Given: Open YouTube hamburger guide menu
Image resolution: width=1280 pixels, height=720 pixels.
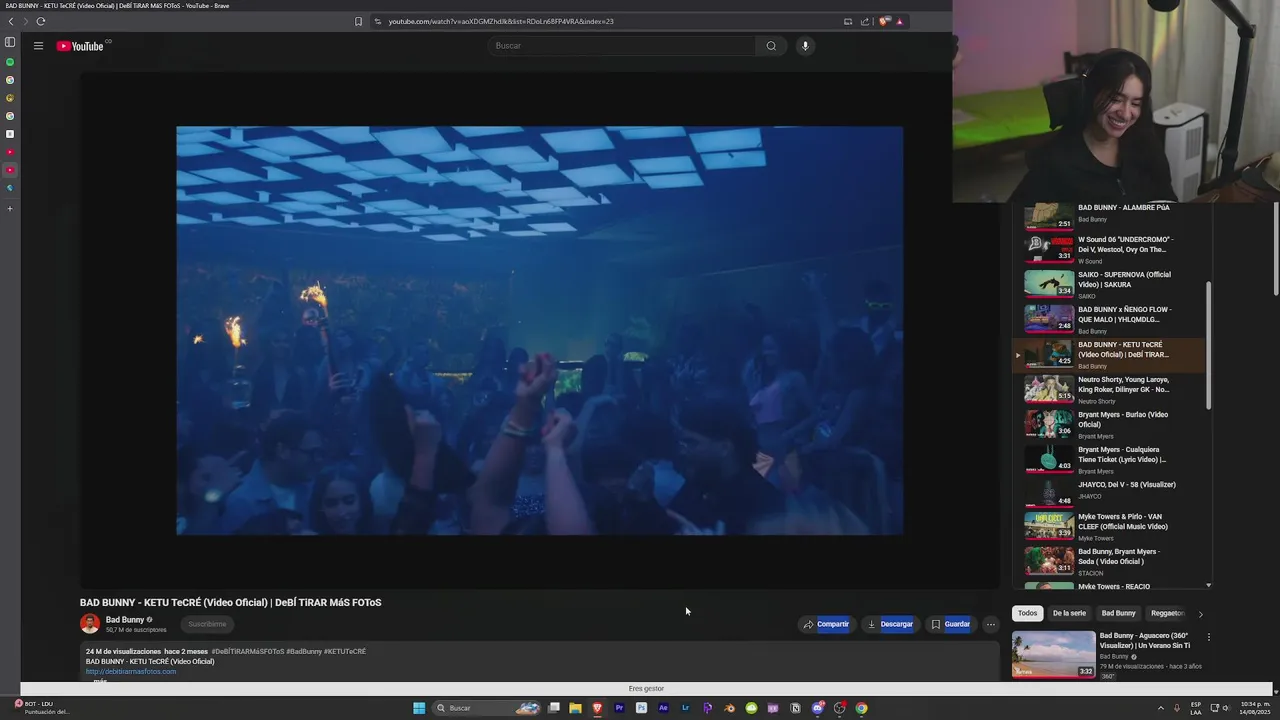Looking at the screenshot, I should (x=38, y=46).
